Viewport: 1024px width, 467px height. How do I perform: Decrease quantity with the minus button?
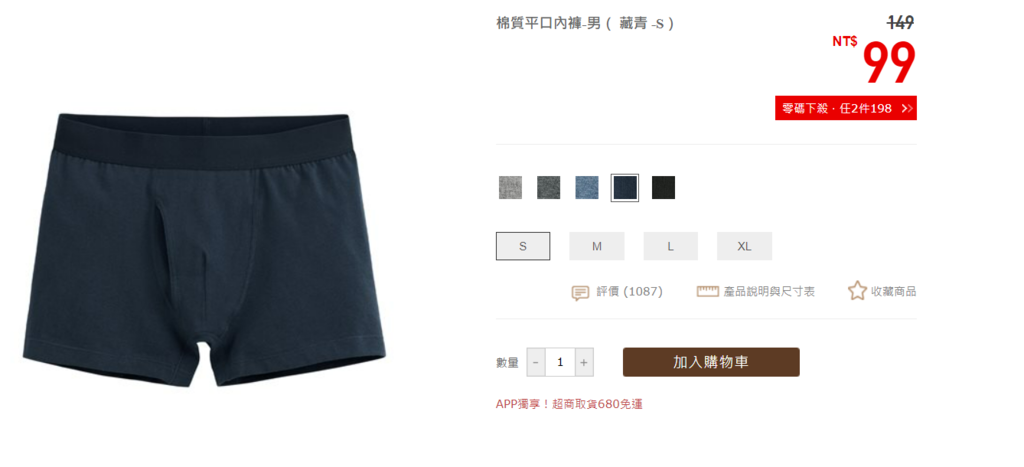pos(536,362)
